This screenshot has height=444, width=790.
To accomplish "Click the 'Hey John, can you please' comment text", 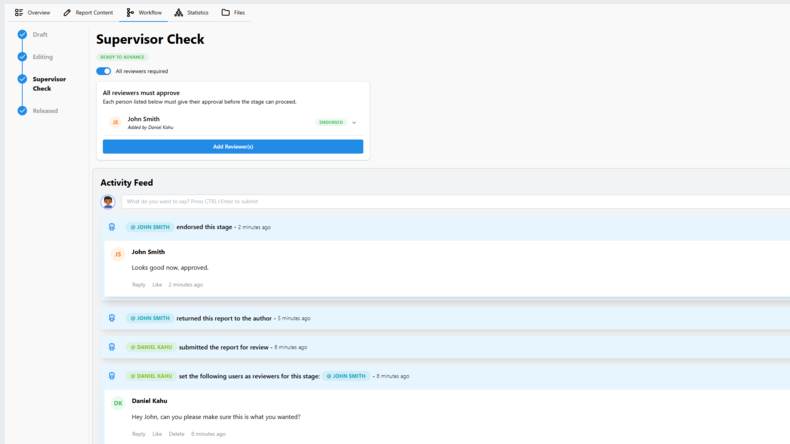I will pos(216,417).
